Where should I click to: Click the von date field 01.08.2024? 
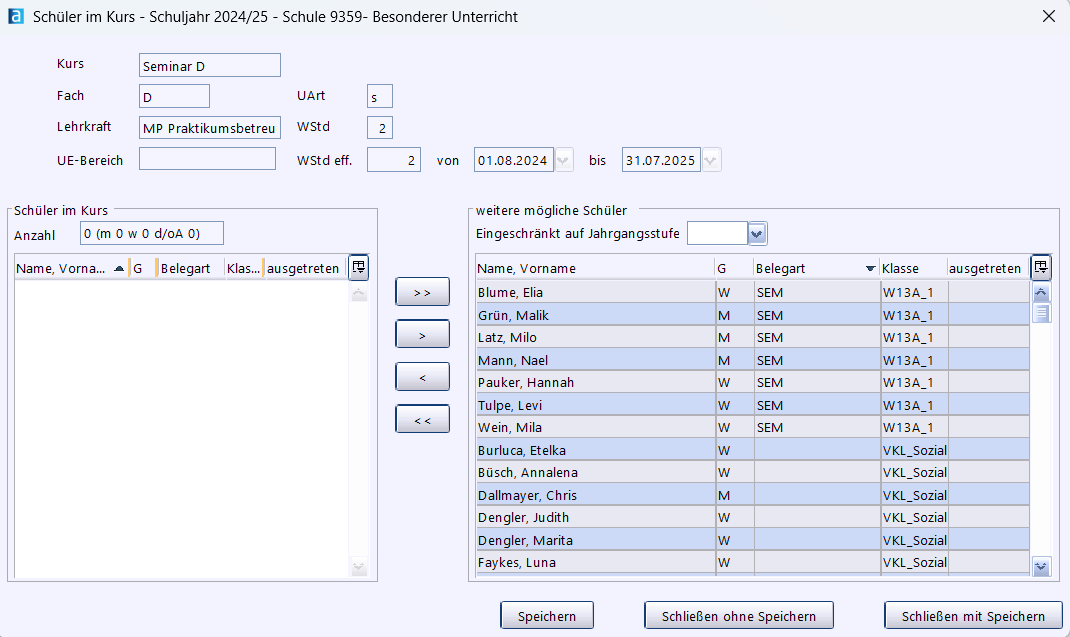coord(513,160)
